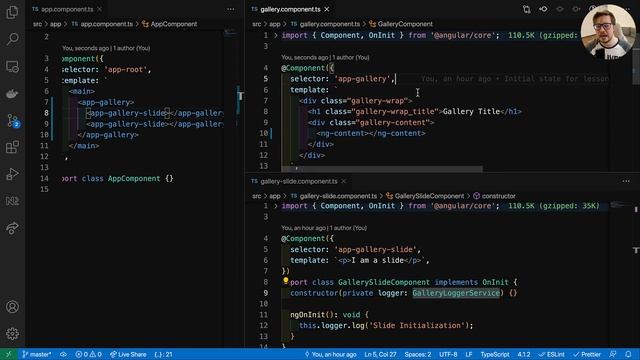Click code lens in app.component.ts editor
This screenshot has height=360, width=640.
coord(106,48)
